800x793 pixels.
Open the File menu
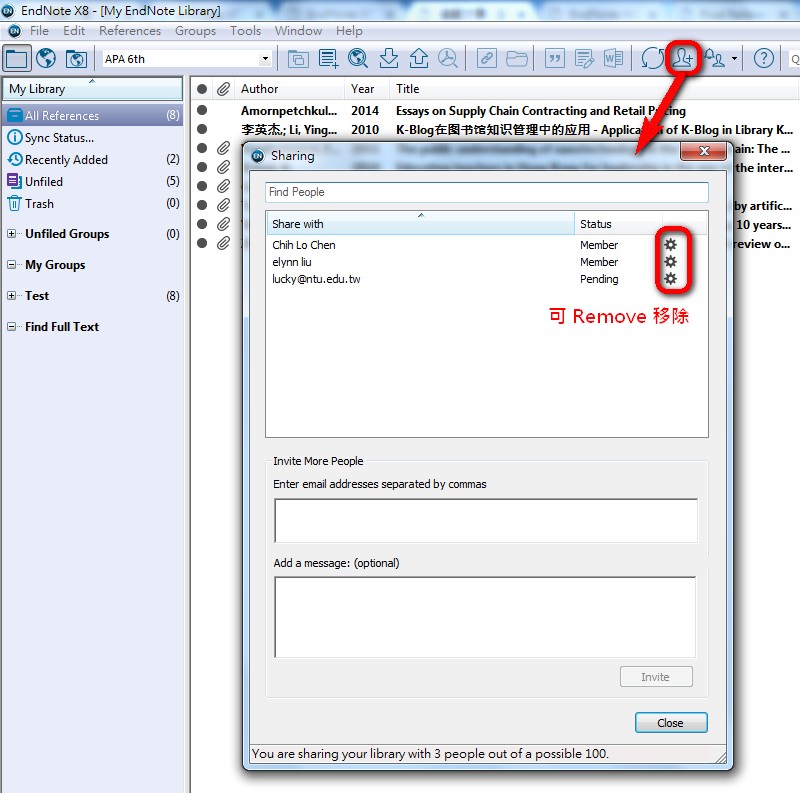pos(39,31)
